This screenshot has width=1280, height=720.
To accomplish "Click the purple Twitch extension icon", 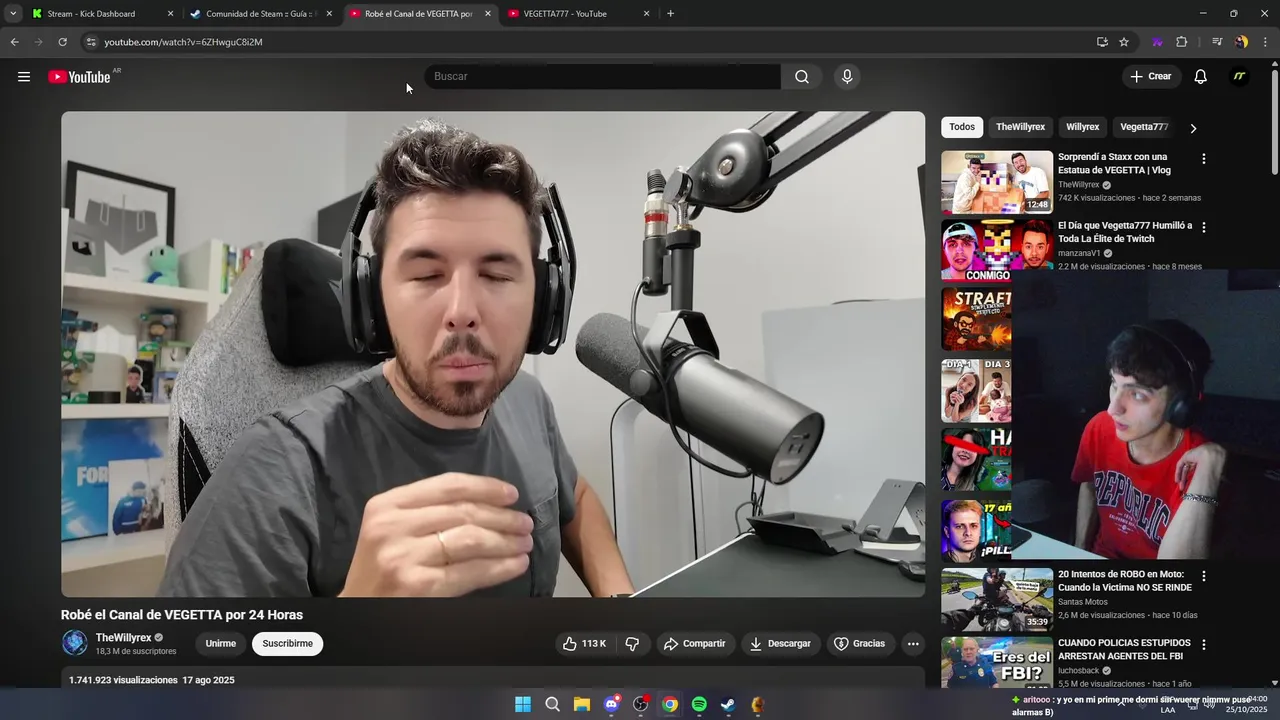I will click(1157, 42).
